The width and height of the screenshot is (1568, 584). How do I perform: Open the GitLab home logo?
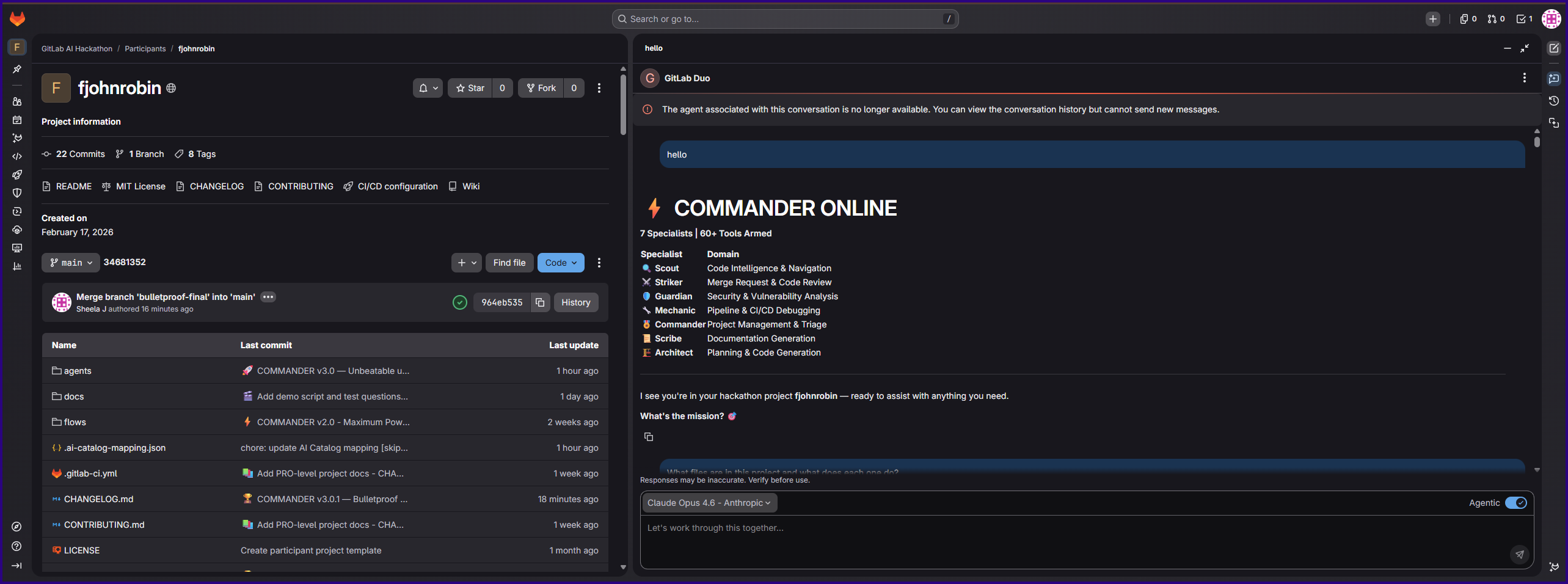tap(17, 19)
